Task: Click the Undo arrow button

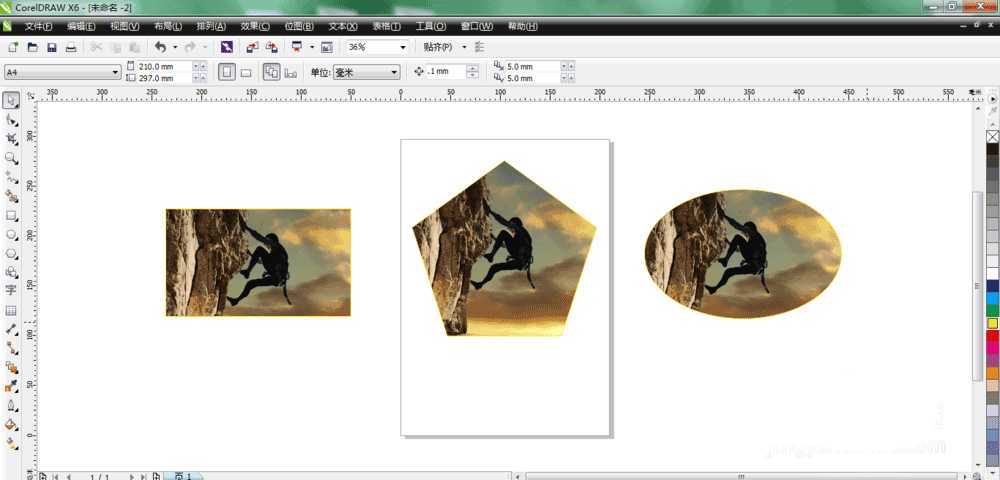Action: (x=160, y=47)
